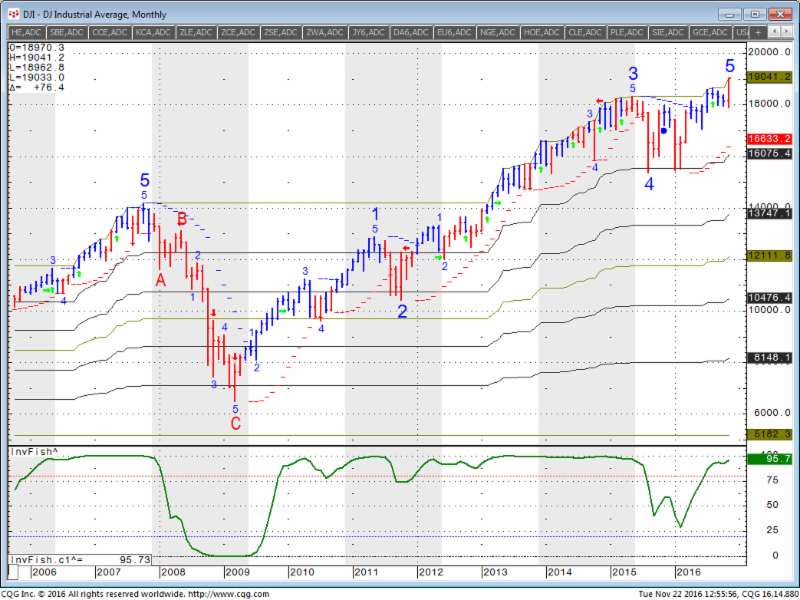Click the red C wave label
Viewport: 800px width, 600px height.
[235, 424]
